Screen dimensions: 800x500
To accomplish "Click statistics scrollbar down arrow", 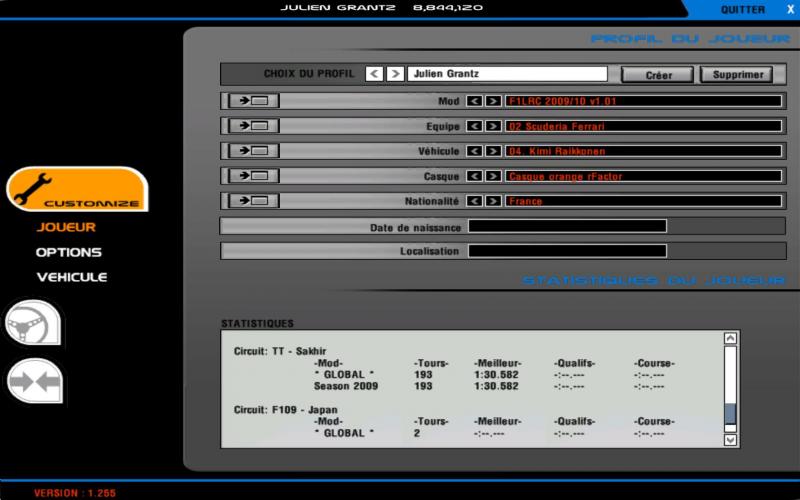I will [730, 439].
